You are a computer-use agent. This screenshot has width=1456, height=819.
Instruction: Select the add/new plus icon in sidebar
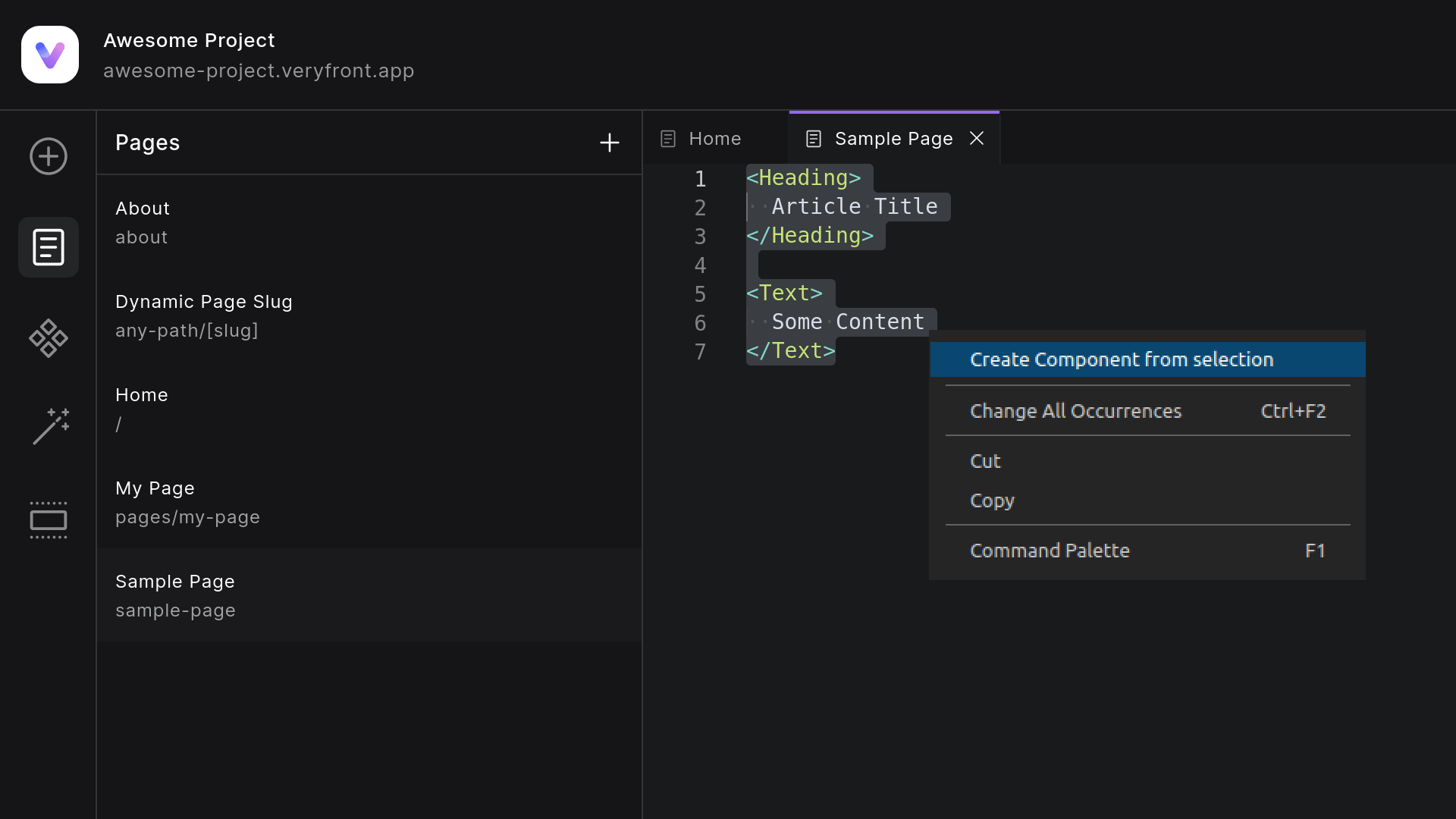pos(48,156)
